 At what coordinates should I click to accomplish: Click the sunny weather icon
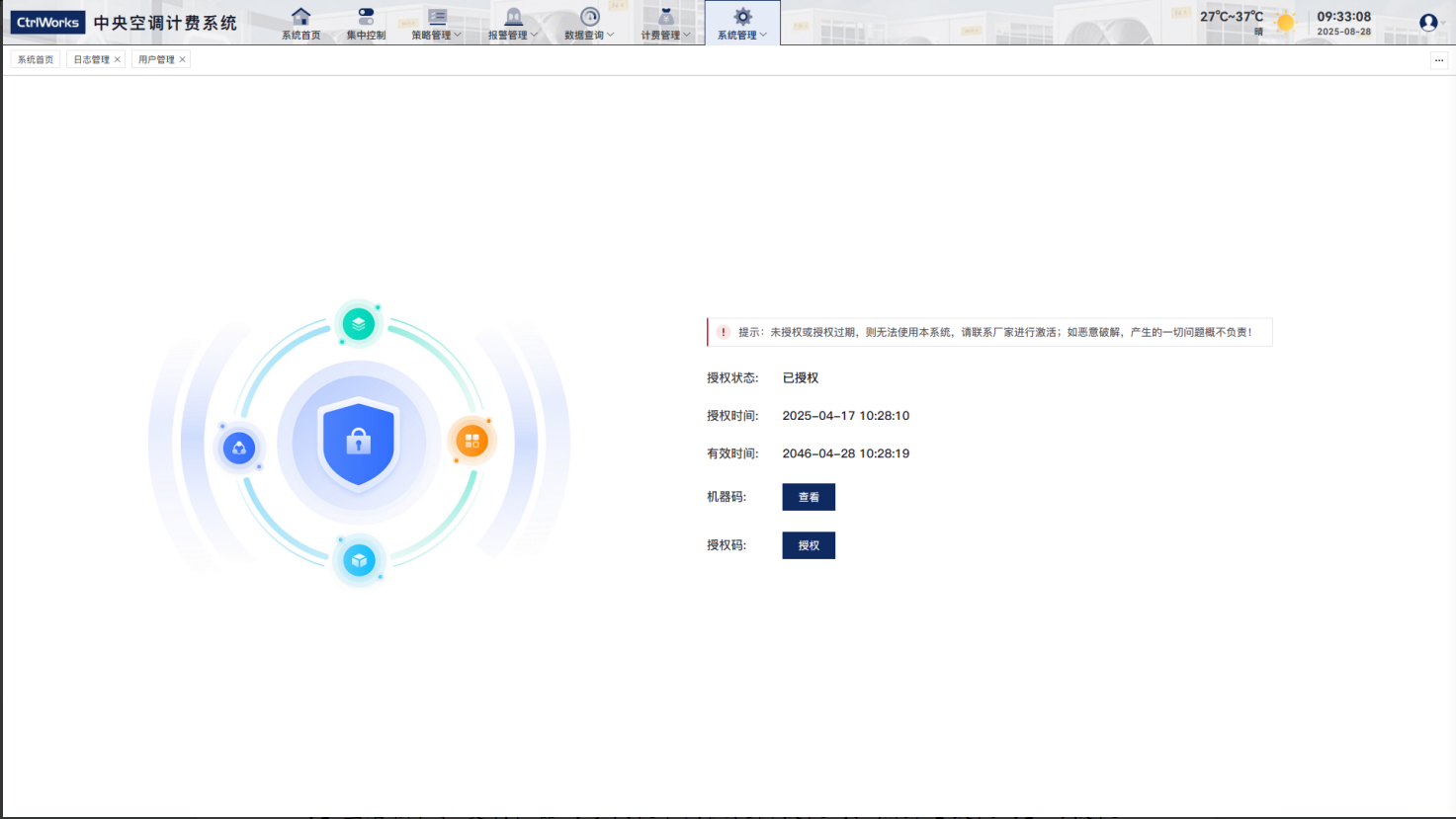pyautogui.click(x=1285, y=23)
